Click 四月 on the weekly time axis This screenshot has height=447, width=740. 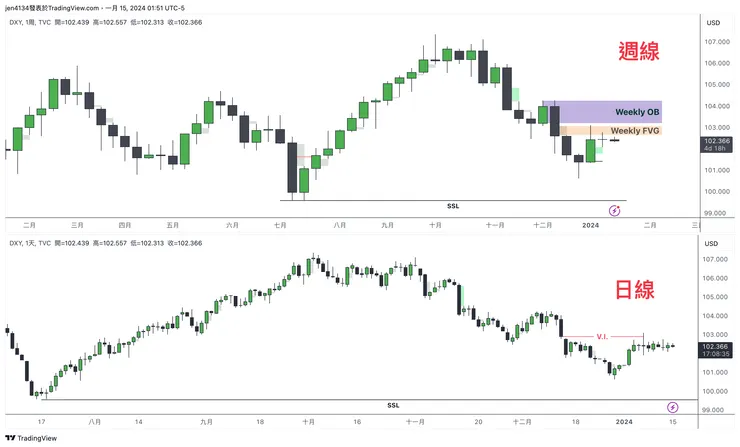click(125, 225)
